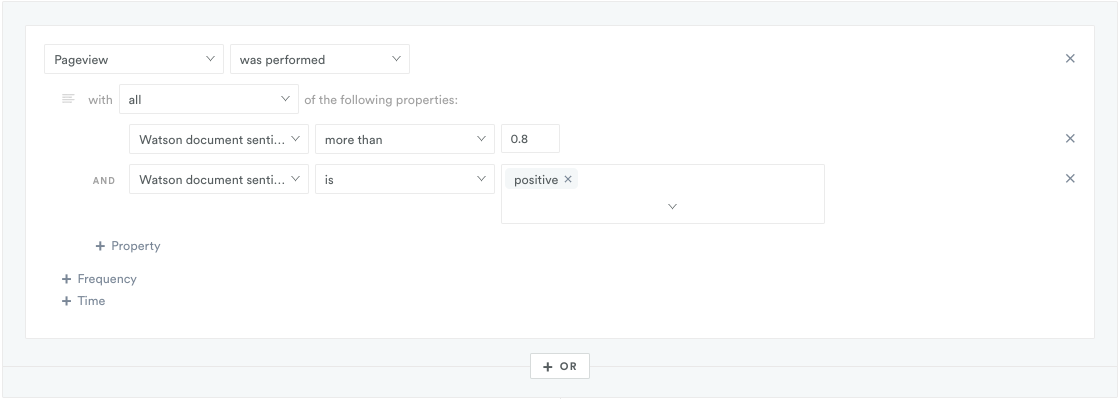Open the Pageview event dropdown
Image resolution: width=1120 pixels, height=399 pixels.
tap(134, 59)
